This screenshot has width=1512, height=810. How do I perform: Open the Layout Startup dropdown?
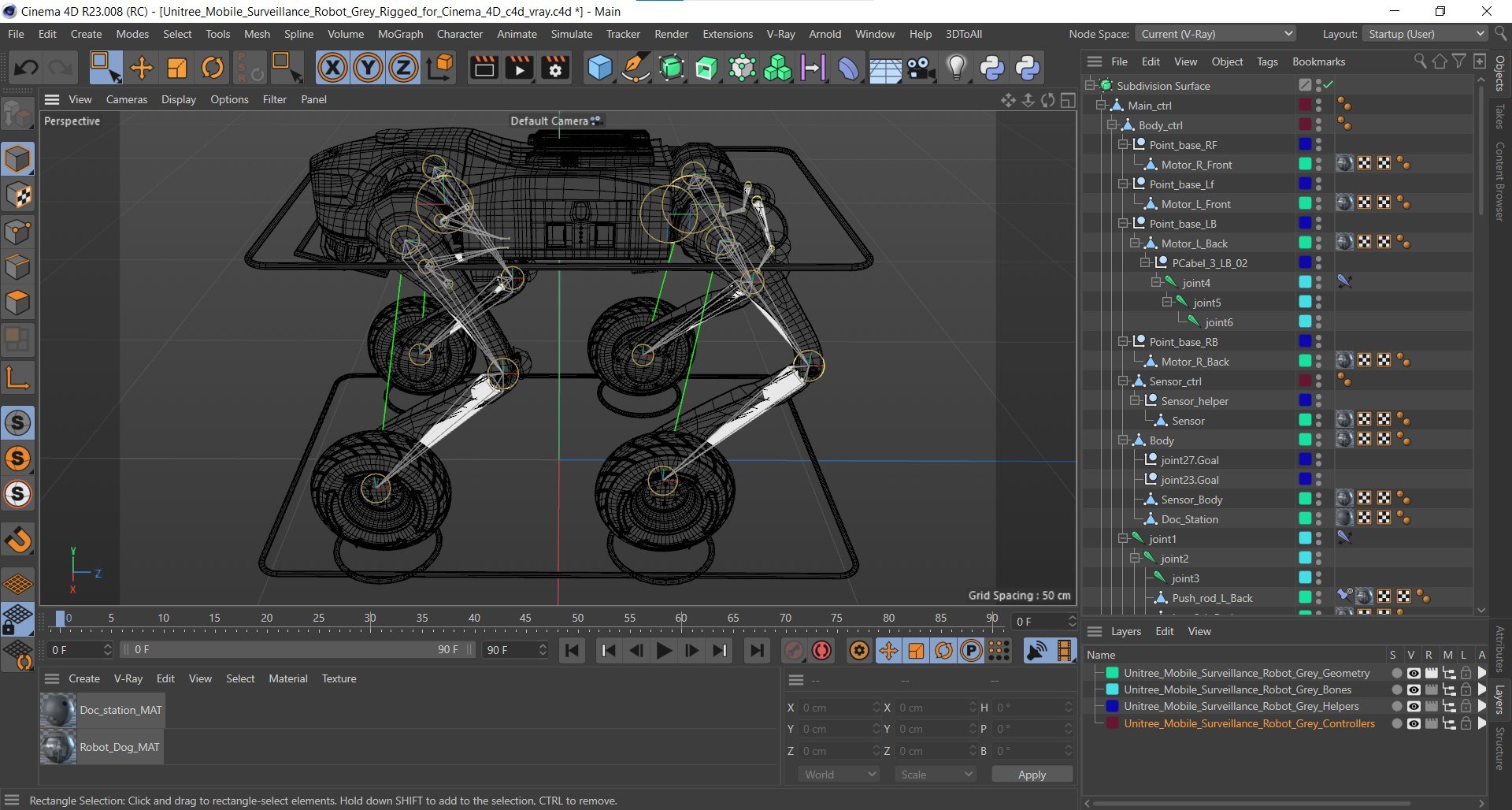(x=1424, y=34)
